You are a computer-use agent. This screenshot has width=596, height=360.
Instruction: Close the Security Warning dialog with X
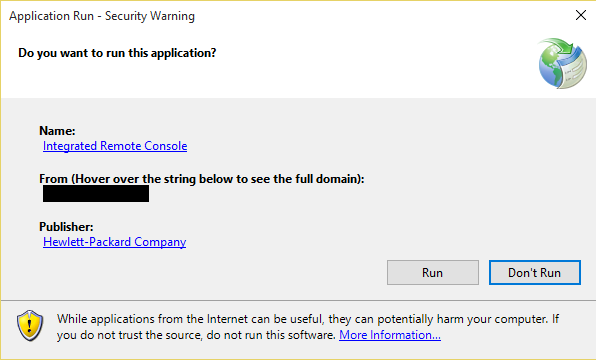(x=580, y=15)
